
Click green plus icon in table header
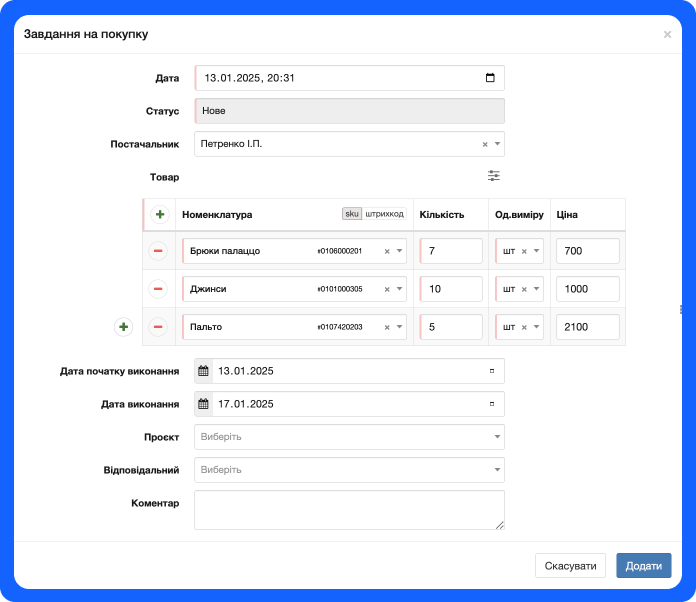[x=159, y=214]
